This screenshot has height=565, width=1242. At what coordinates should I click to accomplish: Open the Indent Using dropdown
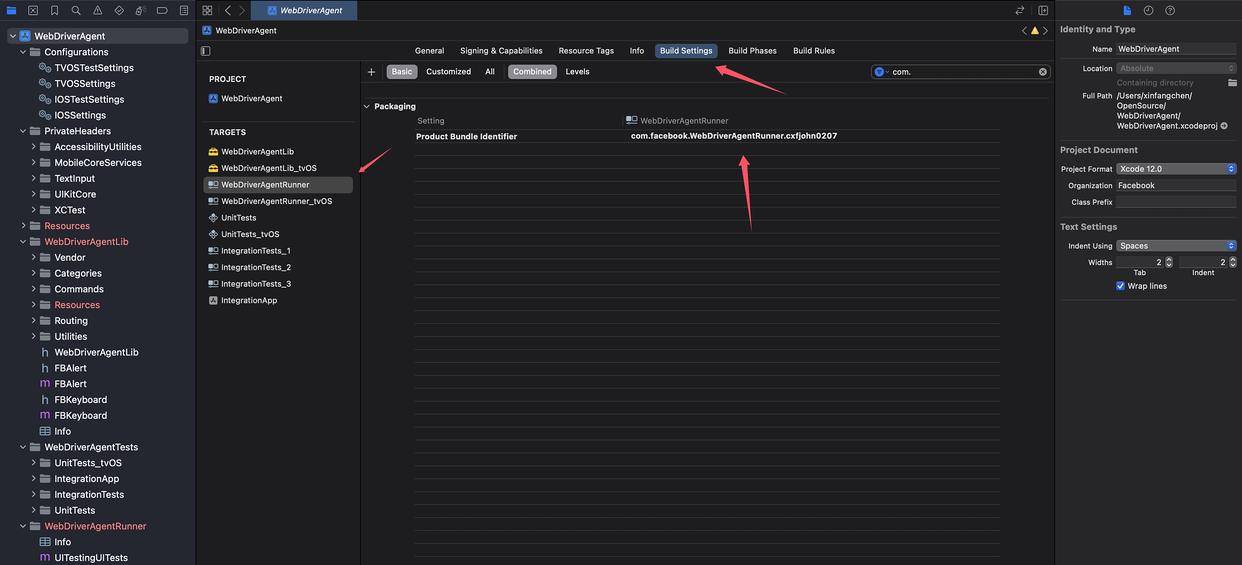coord(1177,246)
